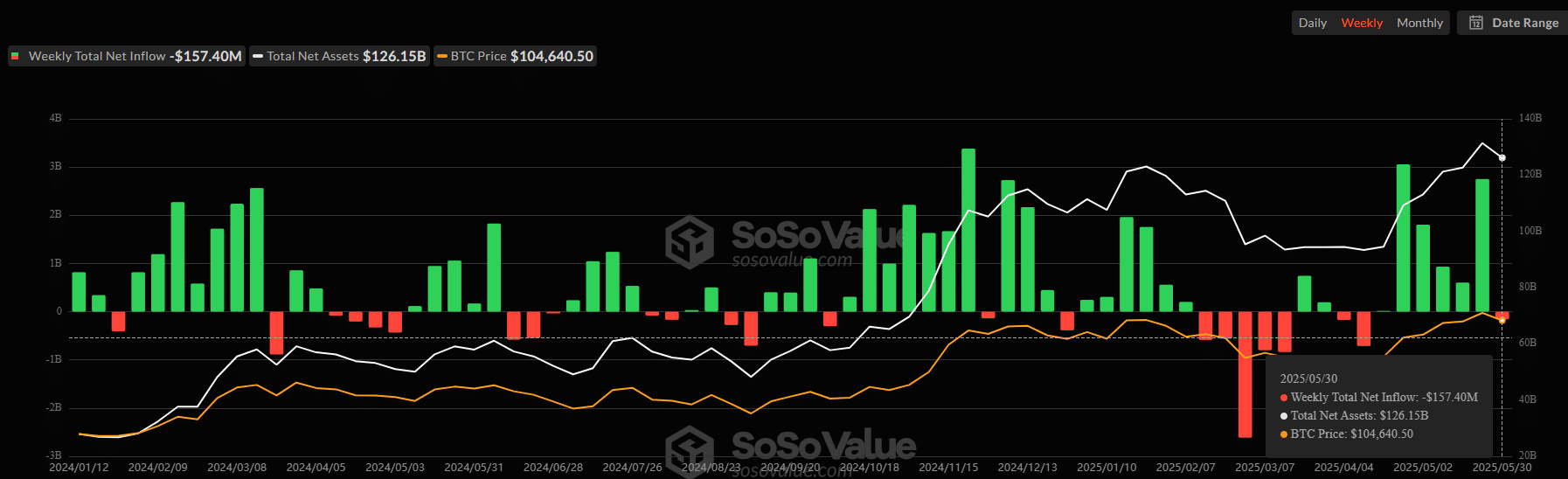This screenshot has width=1568, height=479.
Task: Toggle the Total Net Assets series
Action: 339,56
